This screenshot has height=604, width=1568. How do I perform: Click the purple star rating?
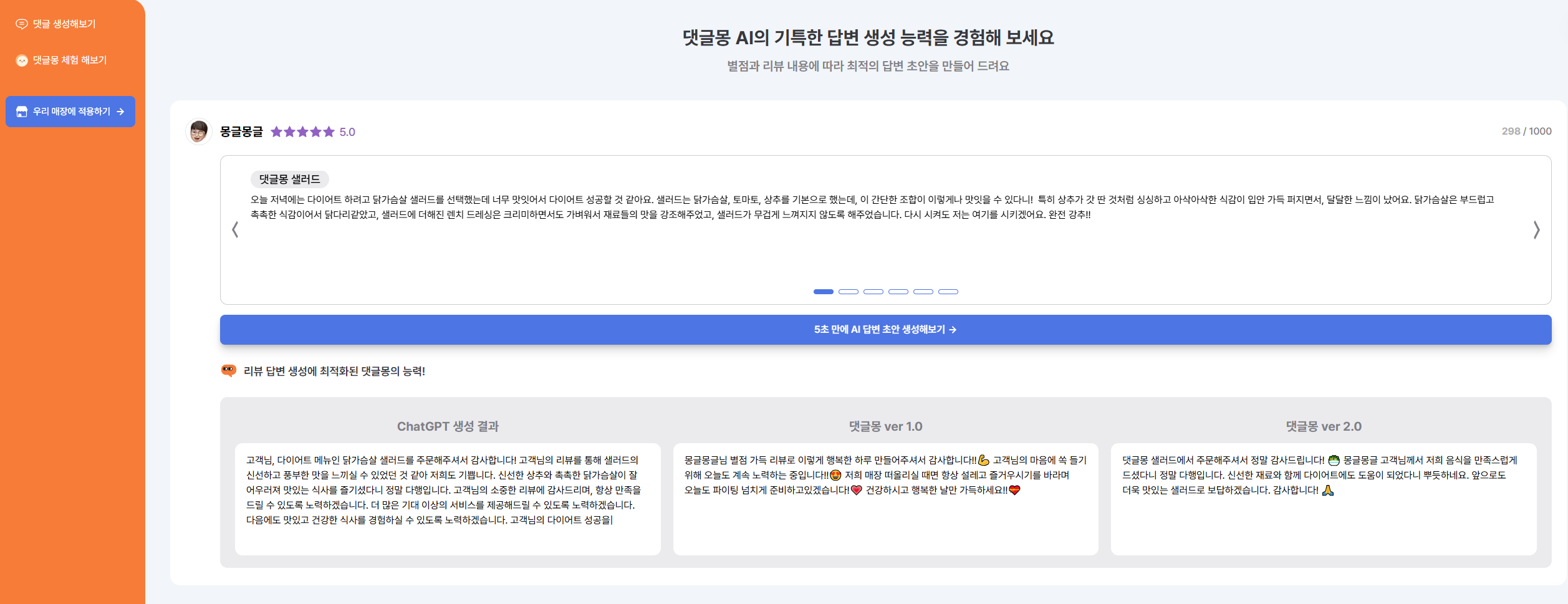click(303, 132)
